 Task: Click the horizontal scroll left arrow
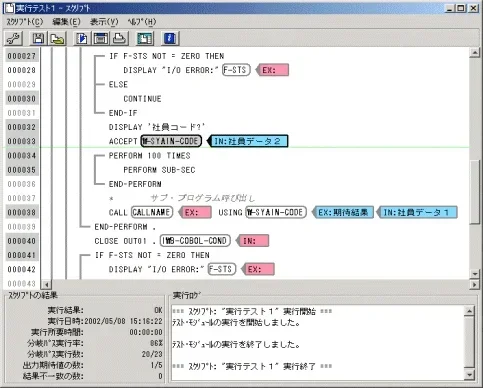pos(47,285)
